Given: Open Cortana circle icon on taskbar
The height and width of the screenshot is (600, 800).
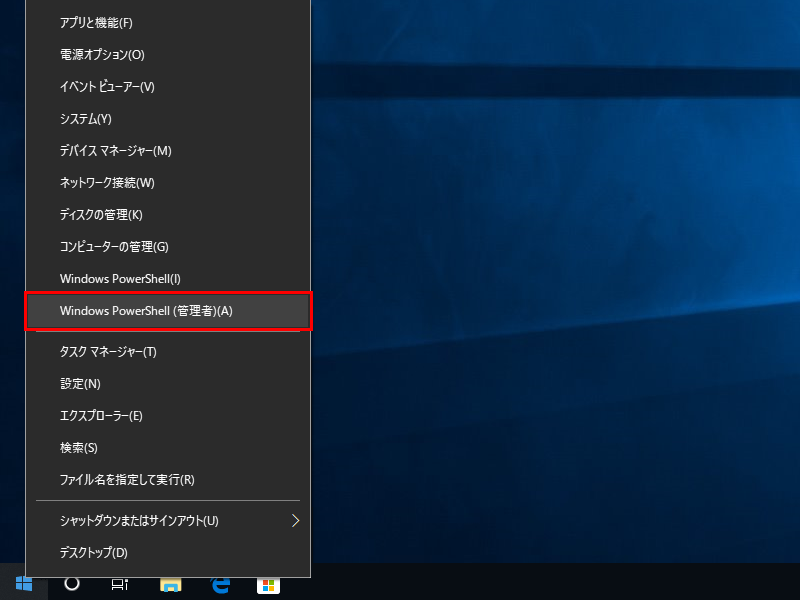Looking at the screenshot, I should pyautogui.click(x=72, y=583).
